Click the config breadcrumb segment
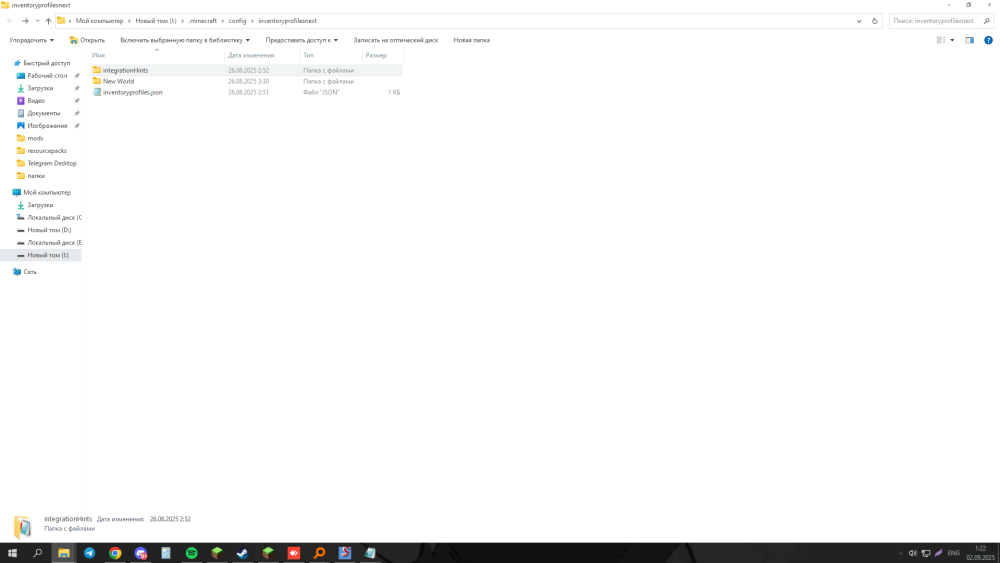 click(237, 21)
